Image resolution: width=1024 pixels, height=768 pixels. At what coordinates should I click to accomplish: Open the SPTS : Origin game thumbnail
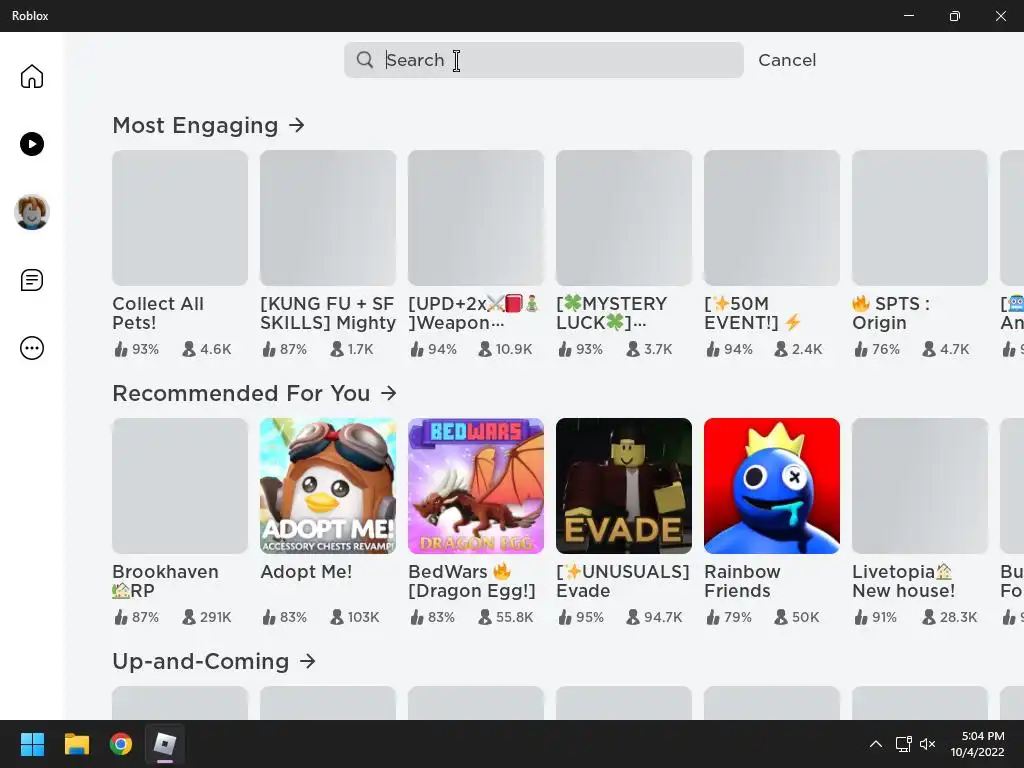point(920,217)
